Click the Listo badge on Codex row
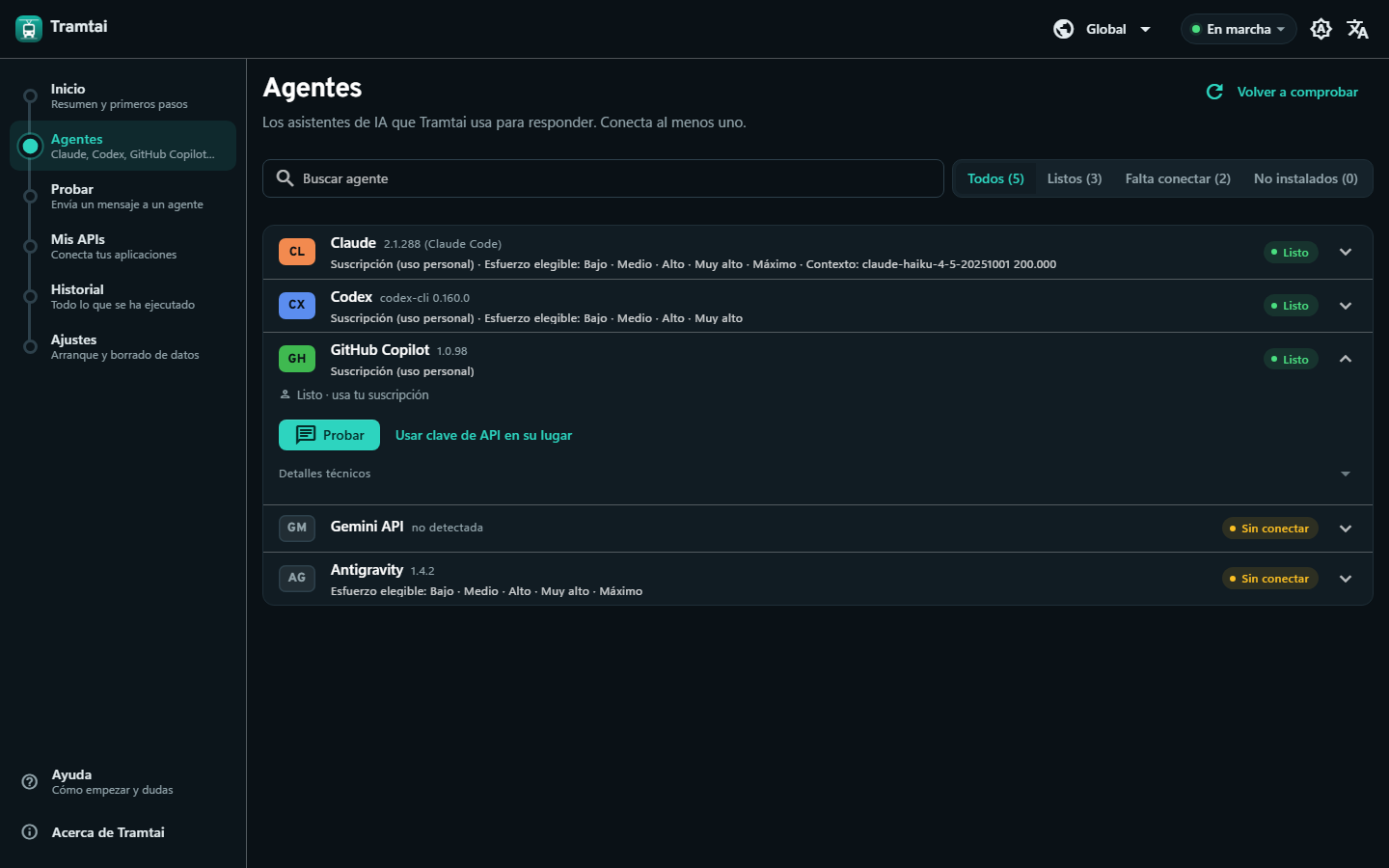The width and height of the screenshot is (1389, 868). pyautogui.click(x=1291, y=306)
